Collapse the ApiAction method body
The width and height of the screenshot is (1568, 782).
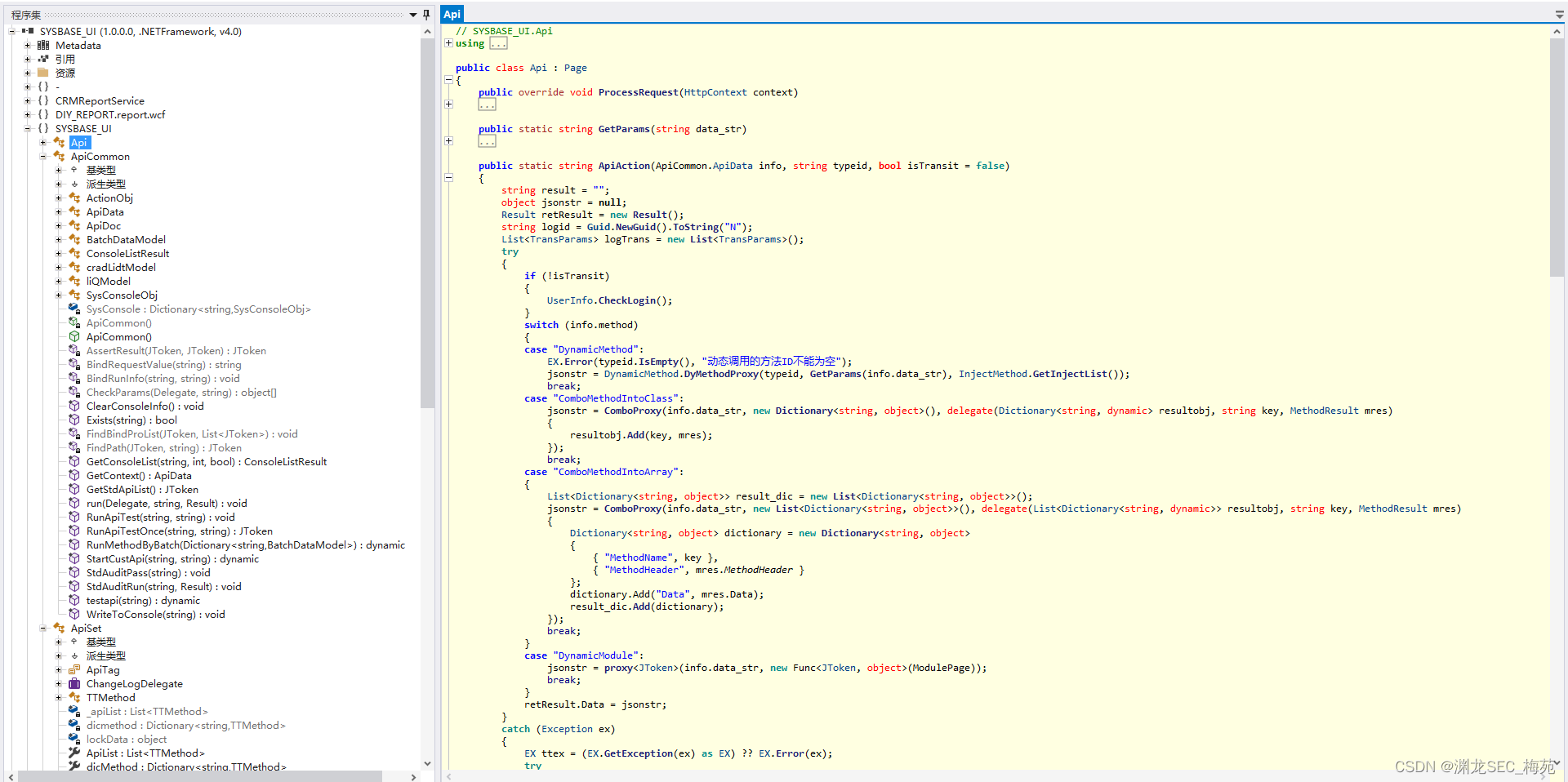[448, 177]
